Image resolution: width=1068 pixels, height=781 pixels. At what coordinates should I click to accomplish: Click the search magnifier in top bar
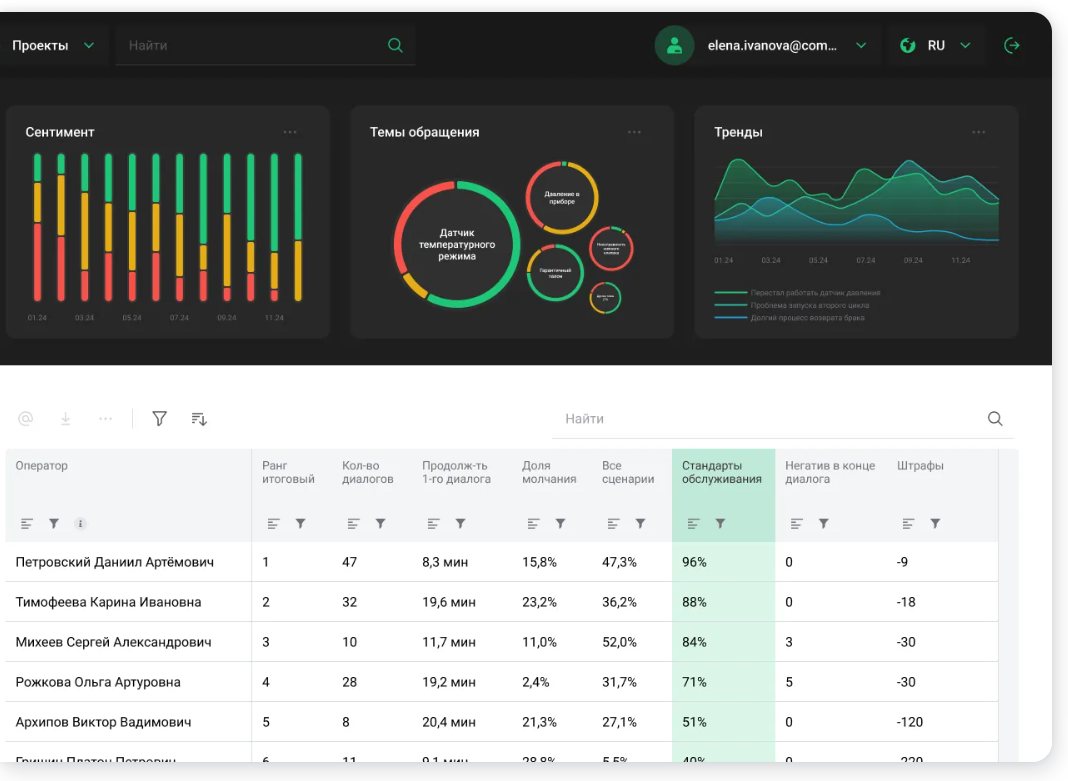pyautogui.click(x=395, y=46)
